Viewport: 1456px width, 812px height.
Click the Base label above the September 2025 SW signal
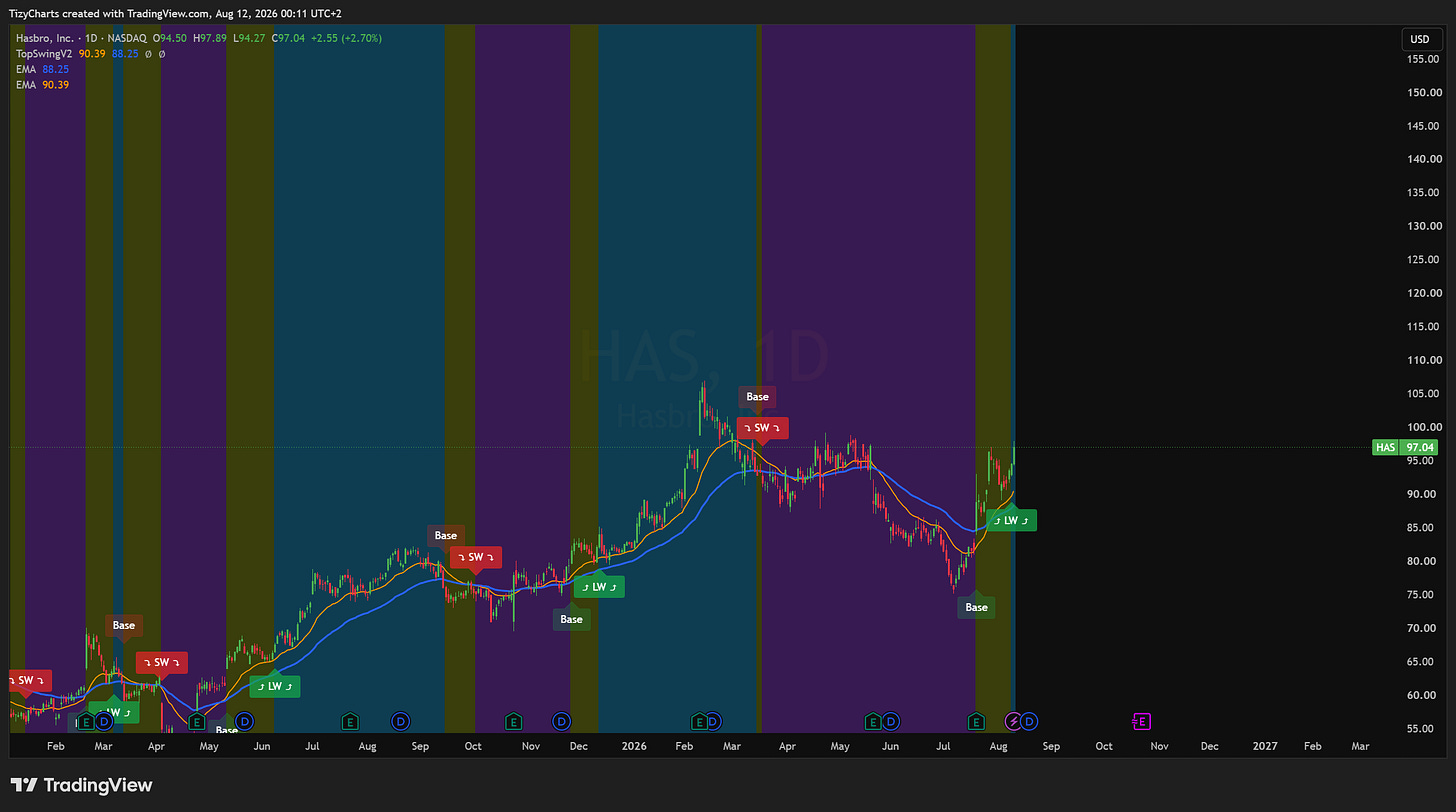(445, 536)
